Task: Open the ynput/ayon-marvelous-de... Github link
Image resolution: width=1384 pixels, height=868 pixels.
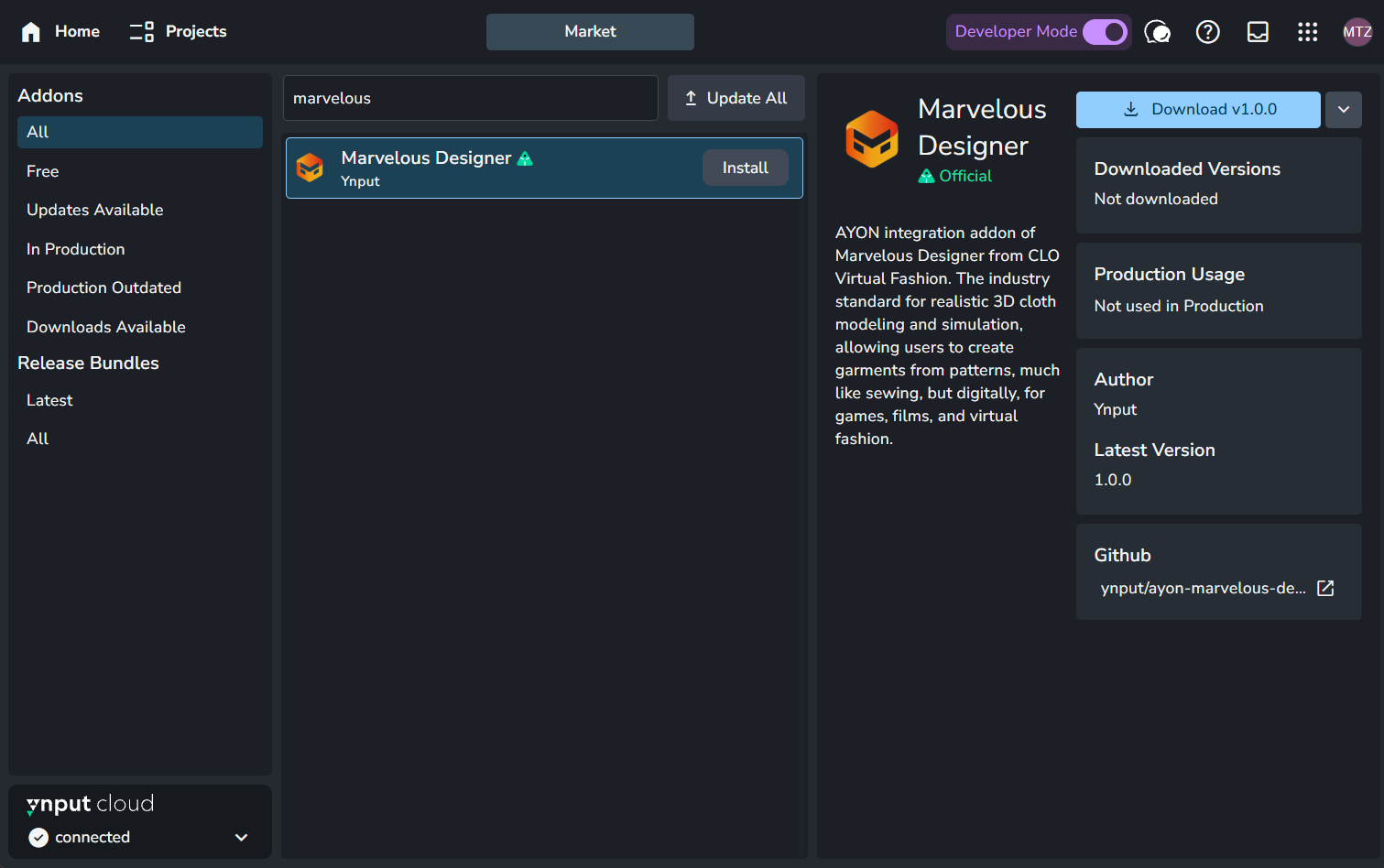Action: coord(1204,588)
